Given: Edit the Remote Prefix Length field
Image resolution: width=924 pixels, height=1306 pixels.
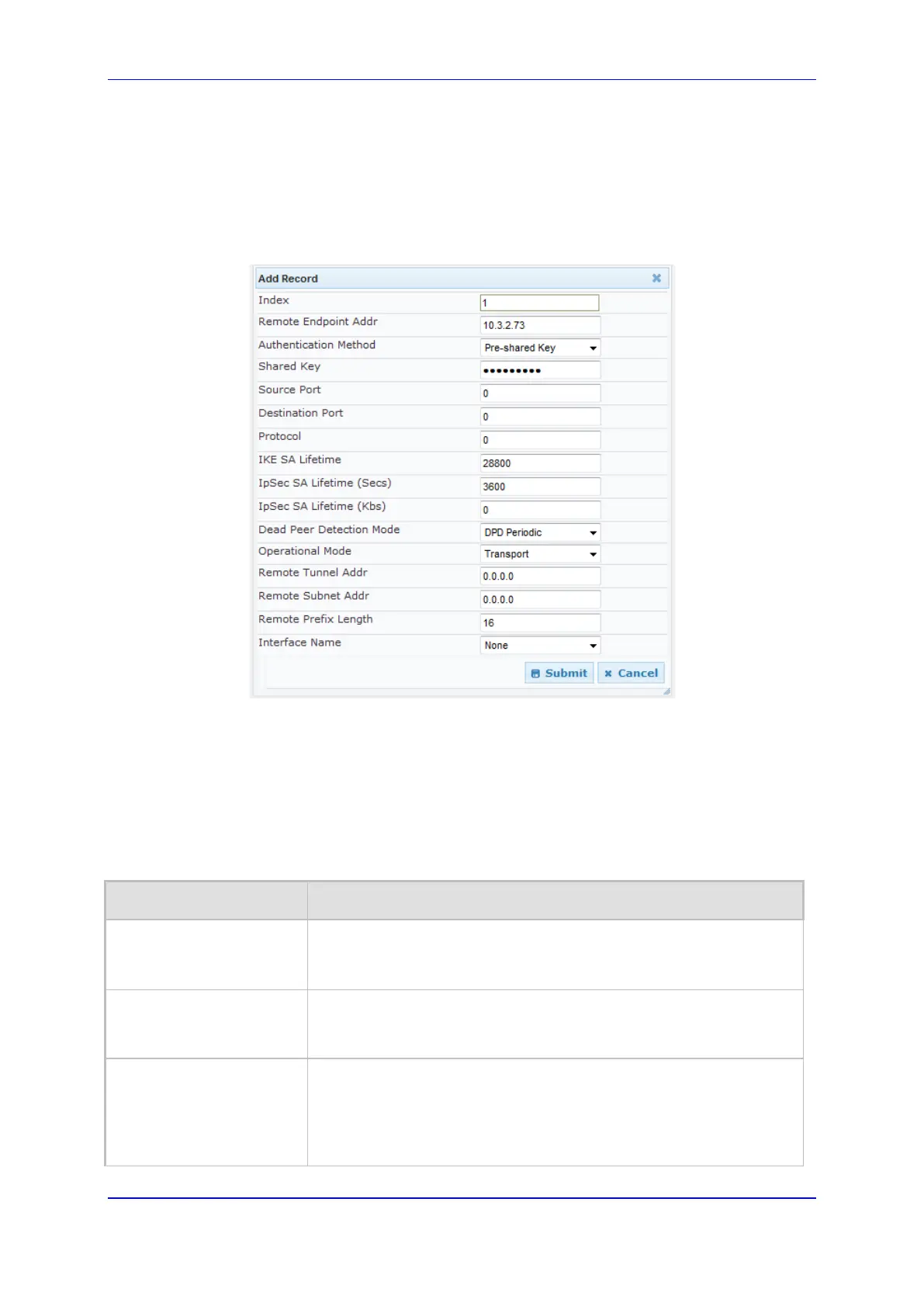Looking at the screenshot, I should click(x=540, y=622).
